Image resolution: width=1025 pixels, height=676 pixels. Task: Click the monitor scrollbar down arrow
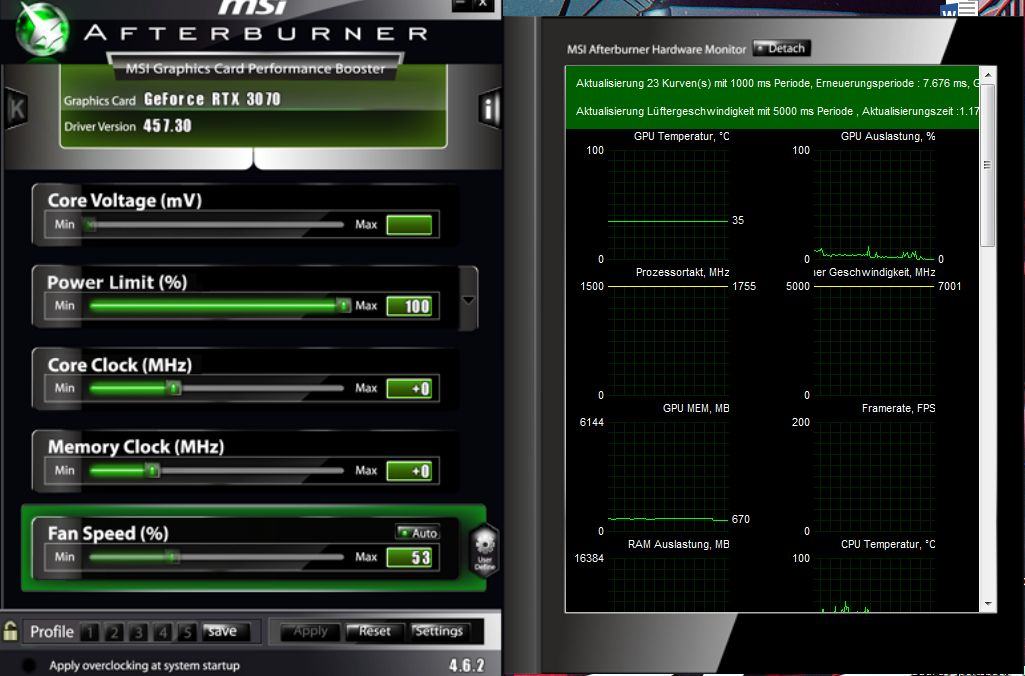(988, 603)
